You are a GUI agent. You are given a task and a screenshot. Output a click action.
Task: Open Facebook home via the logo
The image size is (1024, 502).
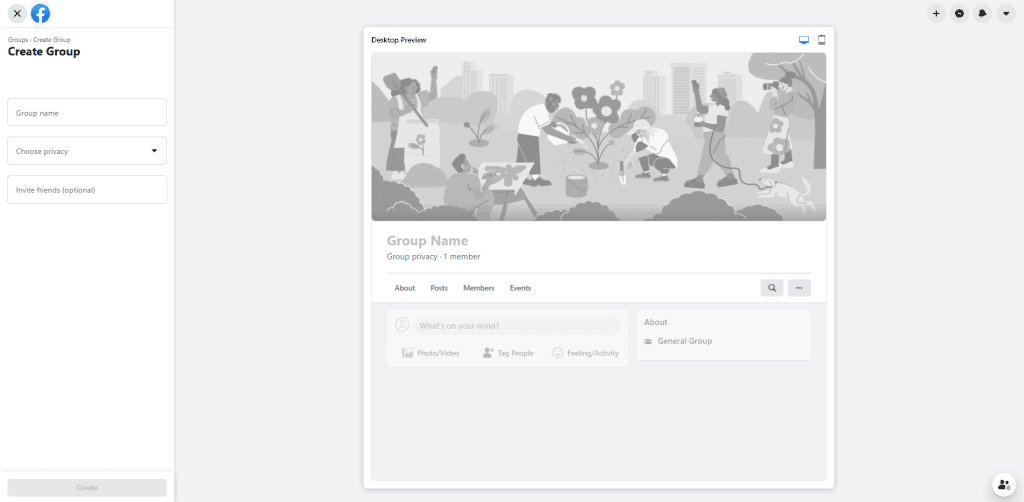tap(40, 13)
